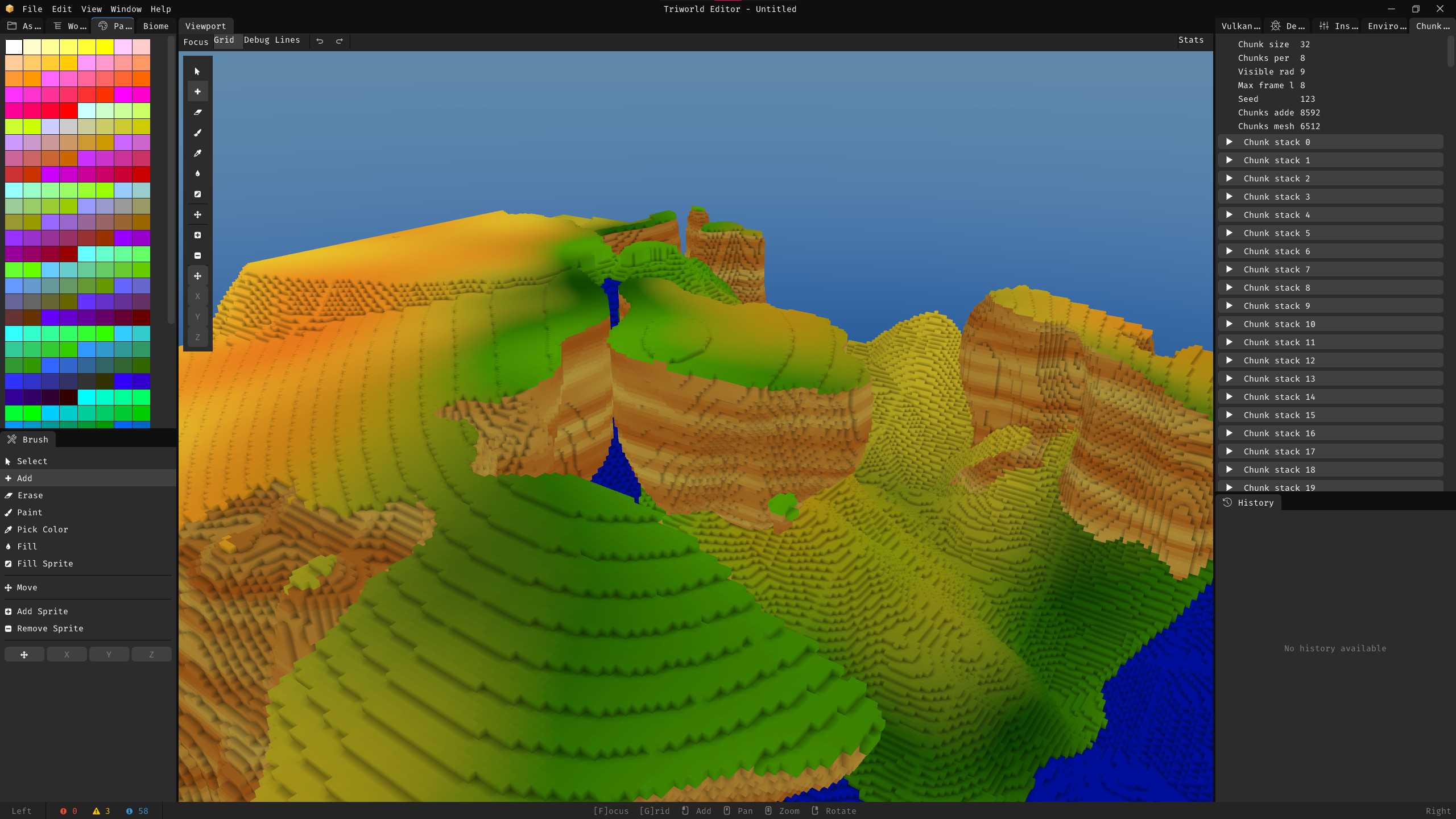Select the arrow pointer tool icon

[197, 71]
